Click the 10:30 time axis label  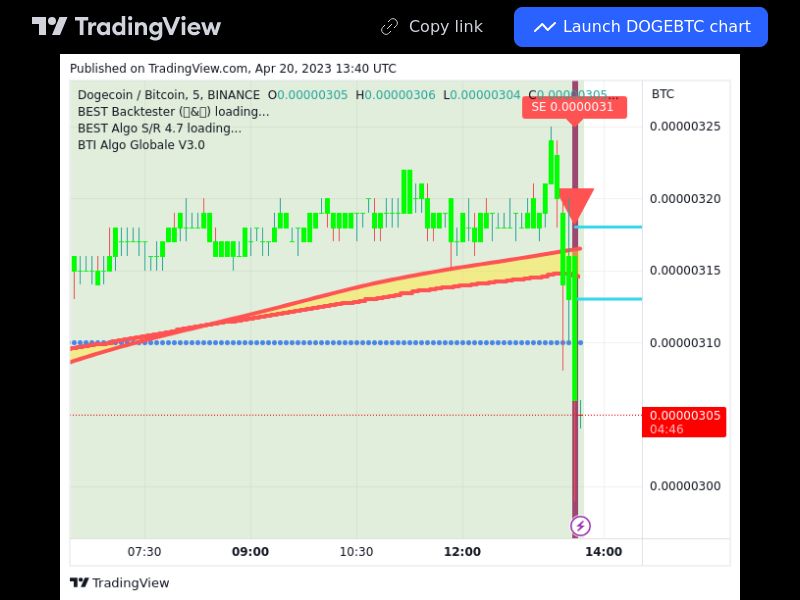tap(356, 552)
